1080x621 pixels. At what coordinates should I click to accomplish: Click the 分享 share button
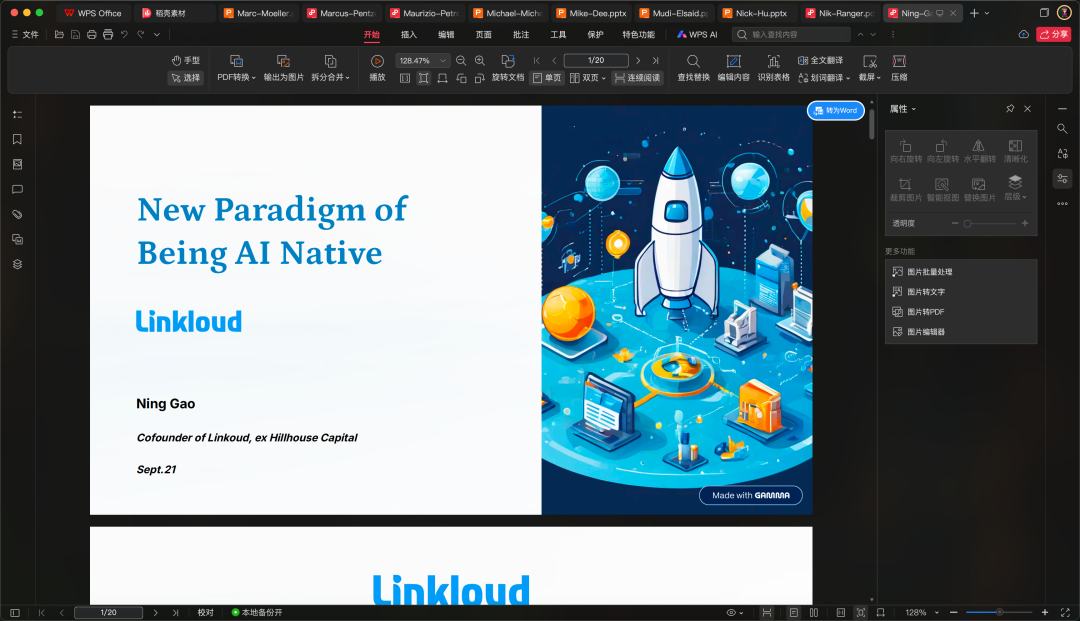[1053, 34]
